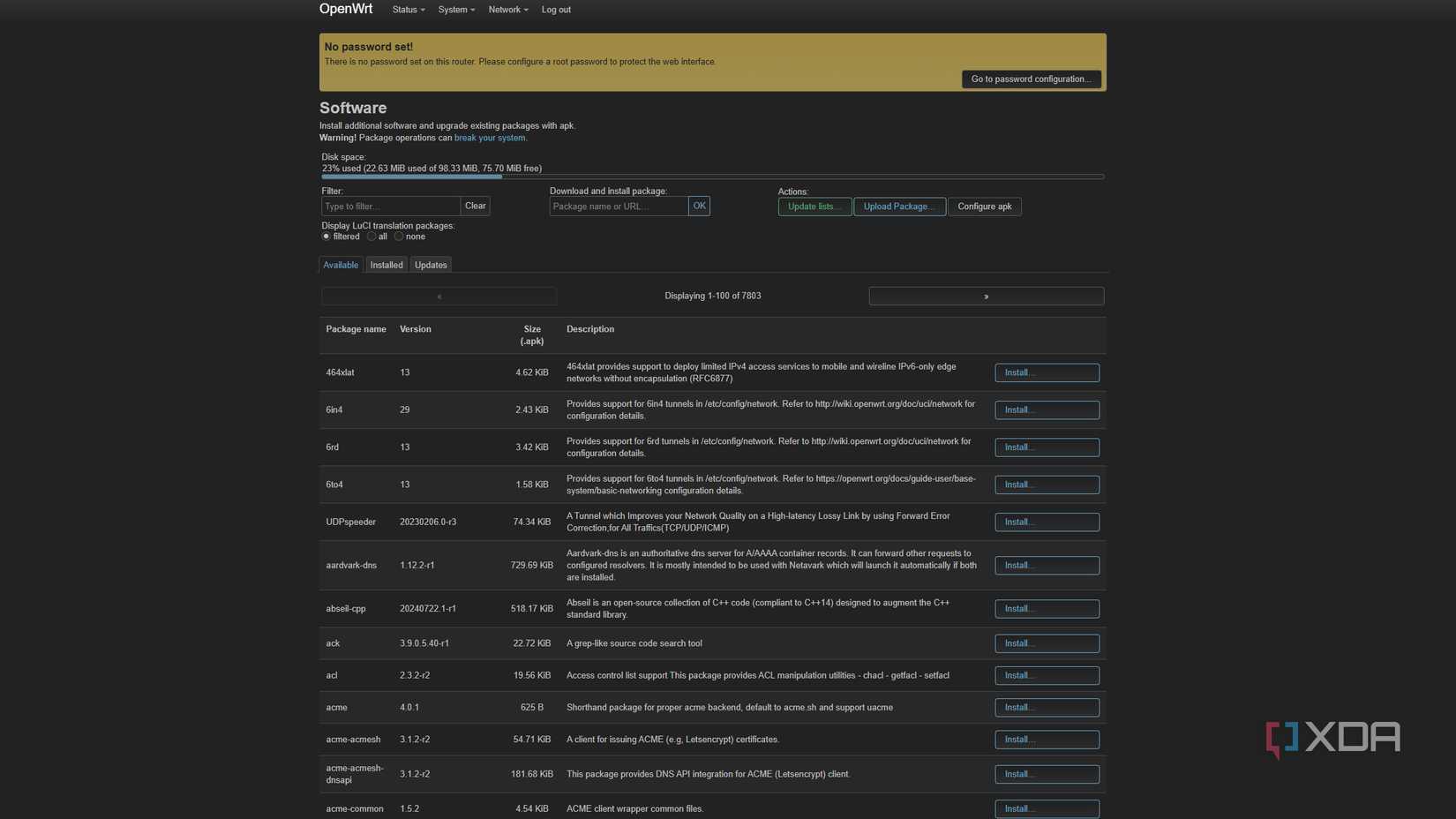1456x819 pixels.
Task: Switch to the Available tab
Action: [x=341, y=265]
